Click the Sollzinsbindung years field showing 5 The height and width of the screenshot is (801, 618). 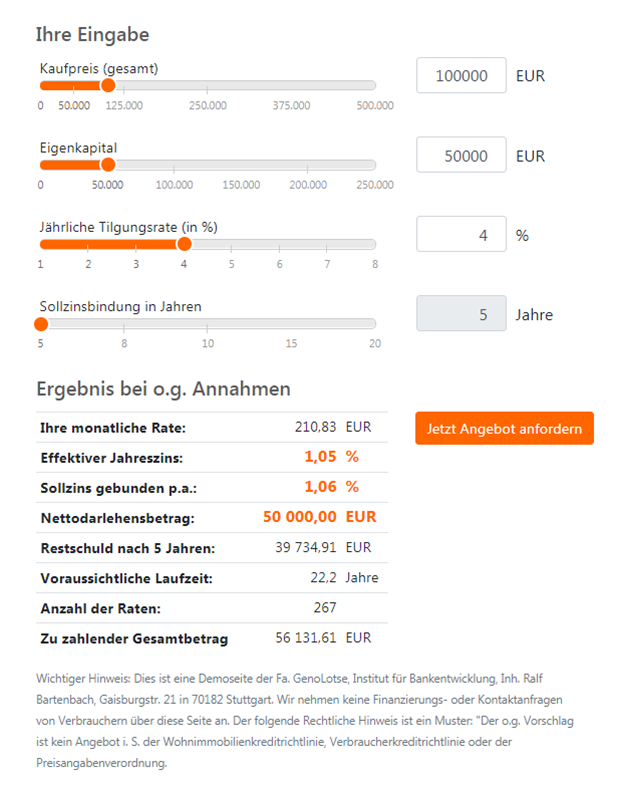click(x=460, y=313)
